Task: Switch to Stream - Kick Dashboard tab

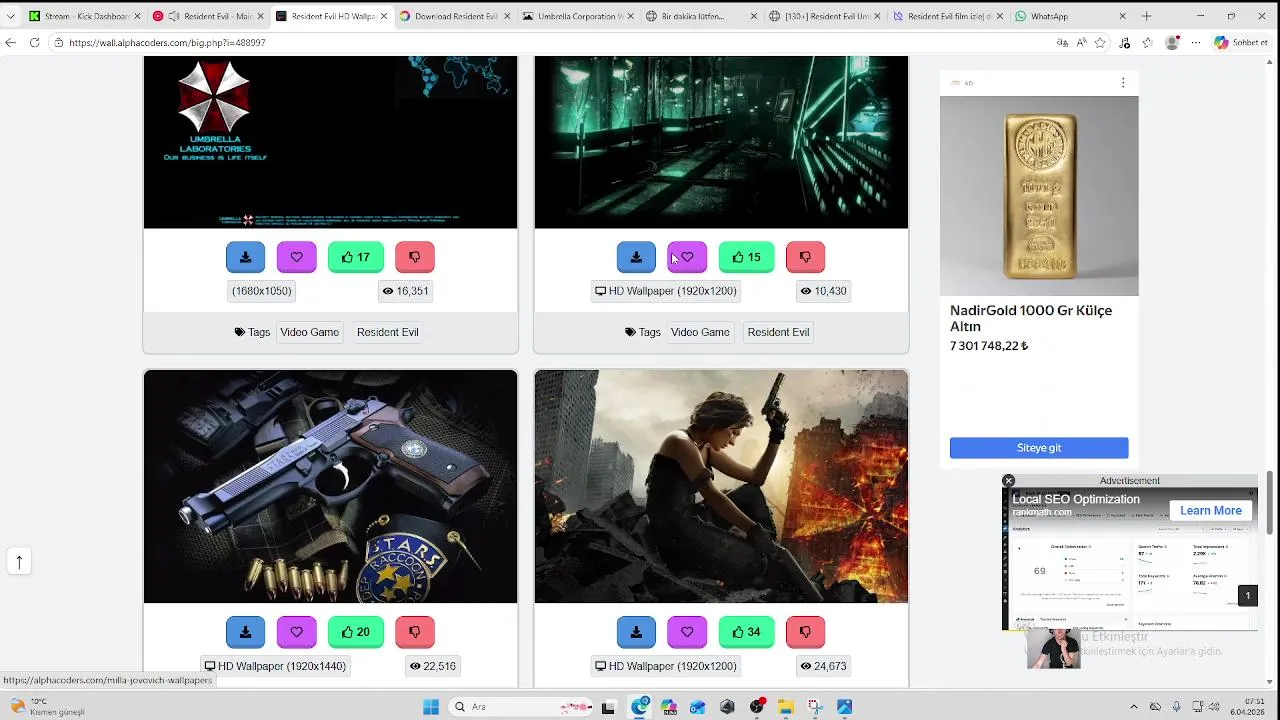Action: (85, 16)
